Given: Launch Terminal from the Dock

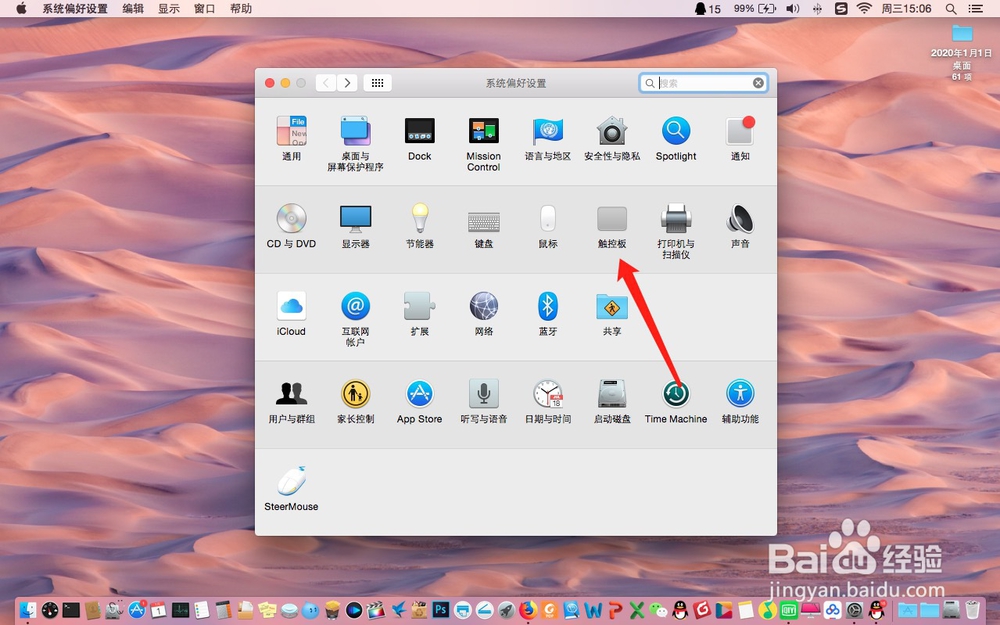Looking at the screenshot, I should coord(71,610).
